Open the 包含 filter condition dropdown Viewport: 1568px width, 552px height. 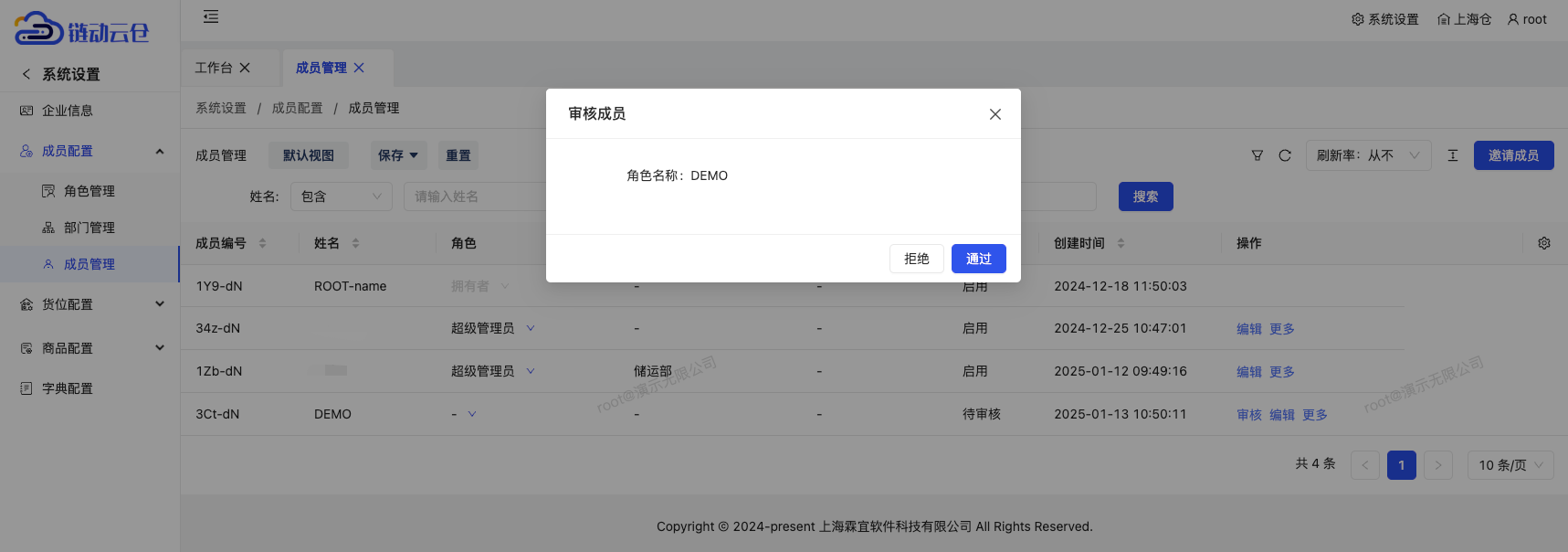(342, 196)
